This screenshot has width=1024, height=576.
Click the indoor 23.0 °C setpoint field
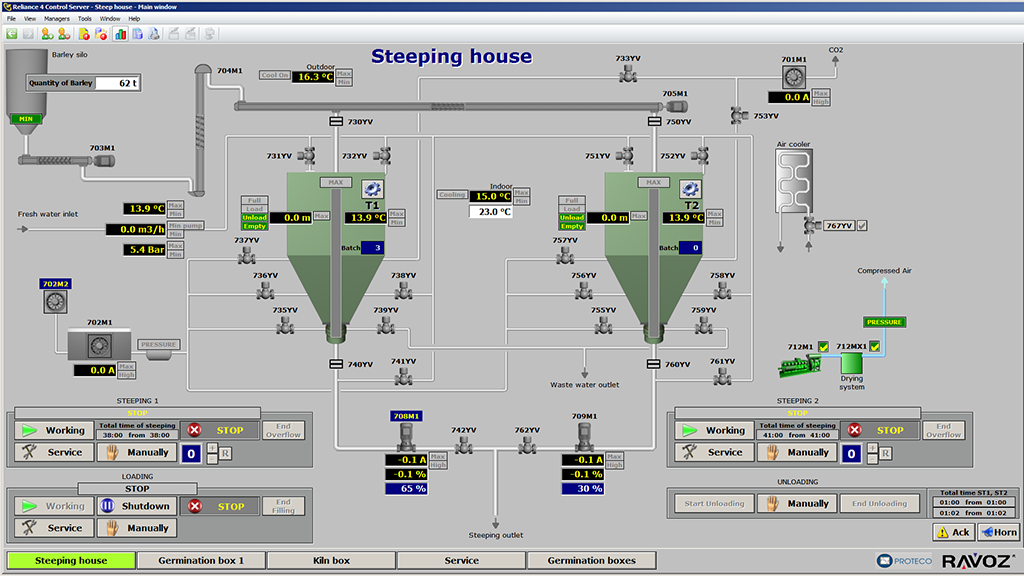(x=490, y=212)
